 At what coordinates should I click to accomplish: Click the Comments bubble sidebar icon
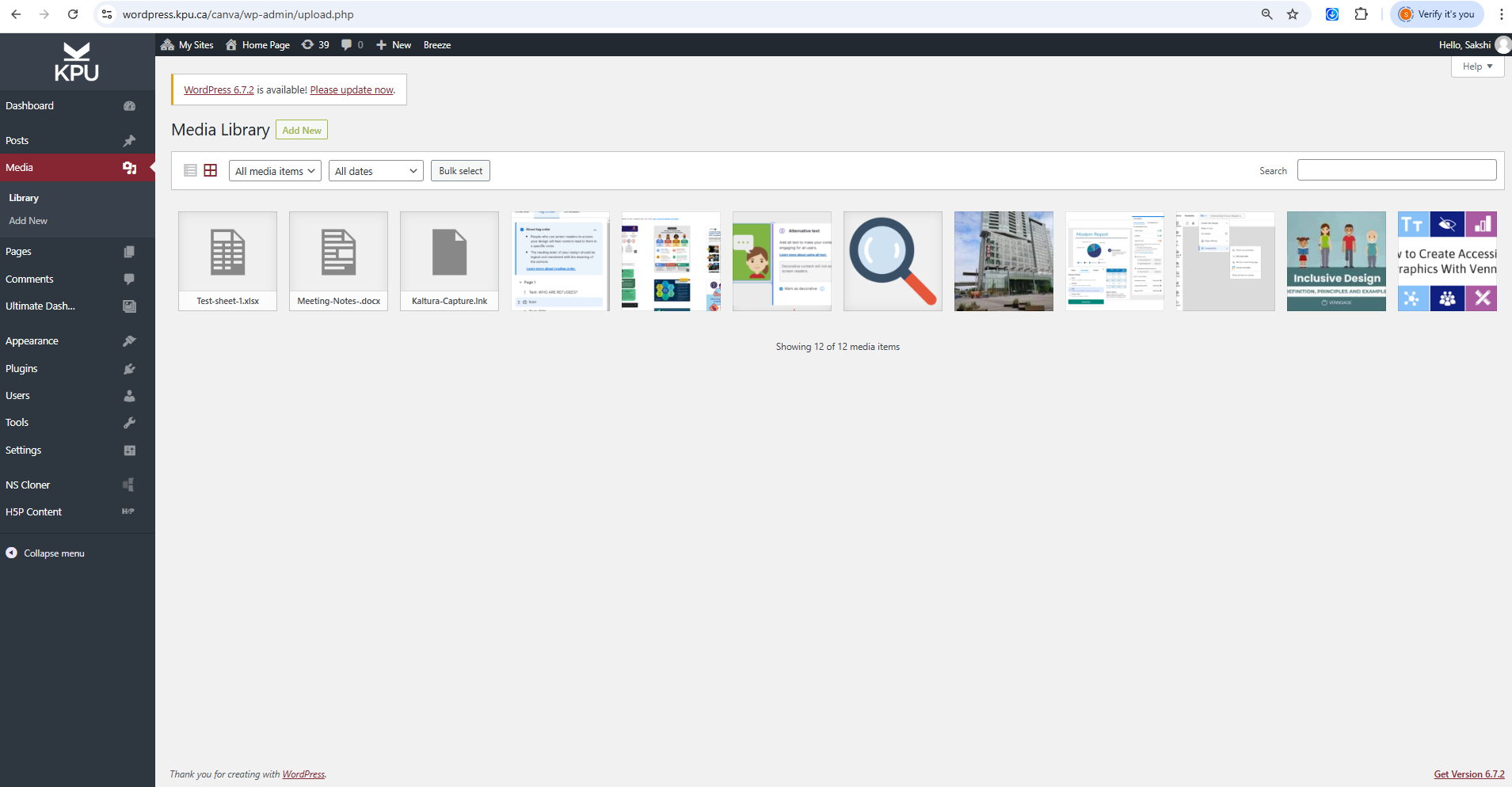[x=130, y=279]
